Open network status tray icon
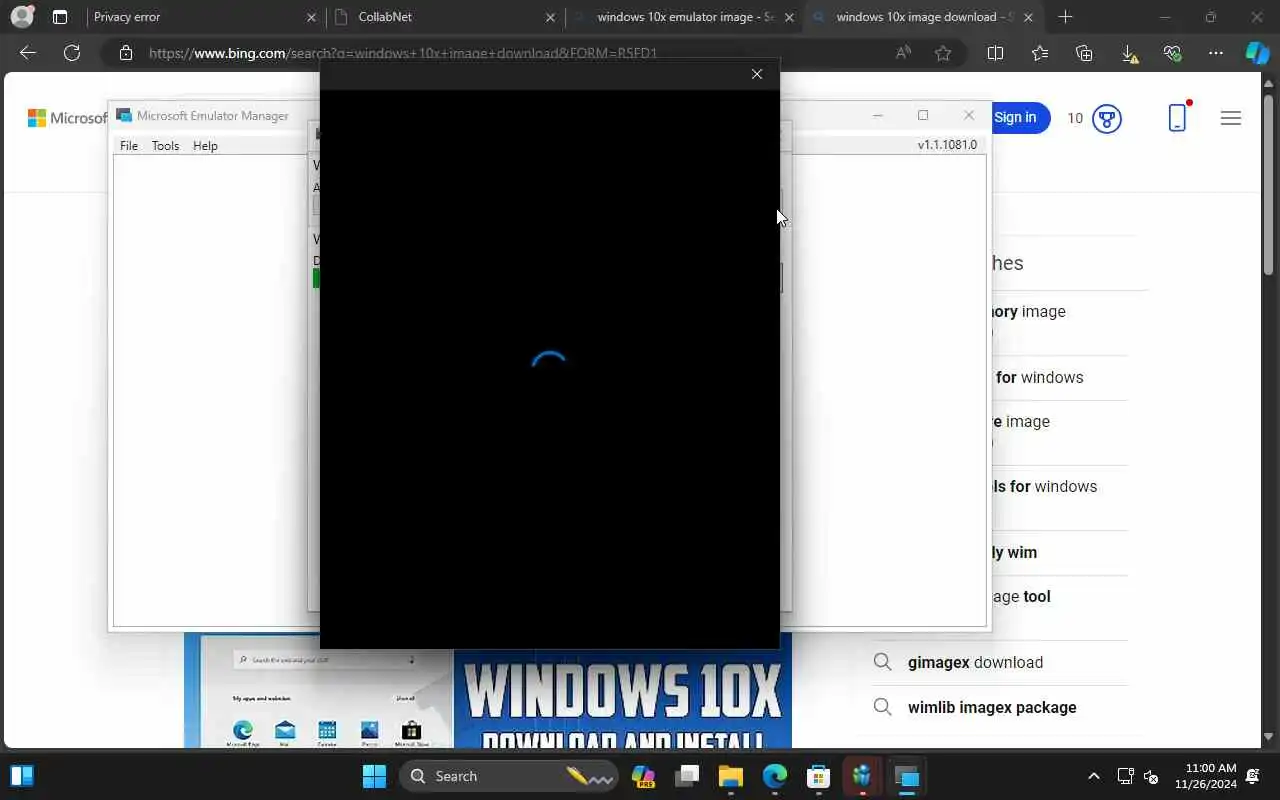This screenshot has height=800, width=1280. (1125, 776)
